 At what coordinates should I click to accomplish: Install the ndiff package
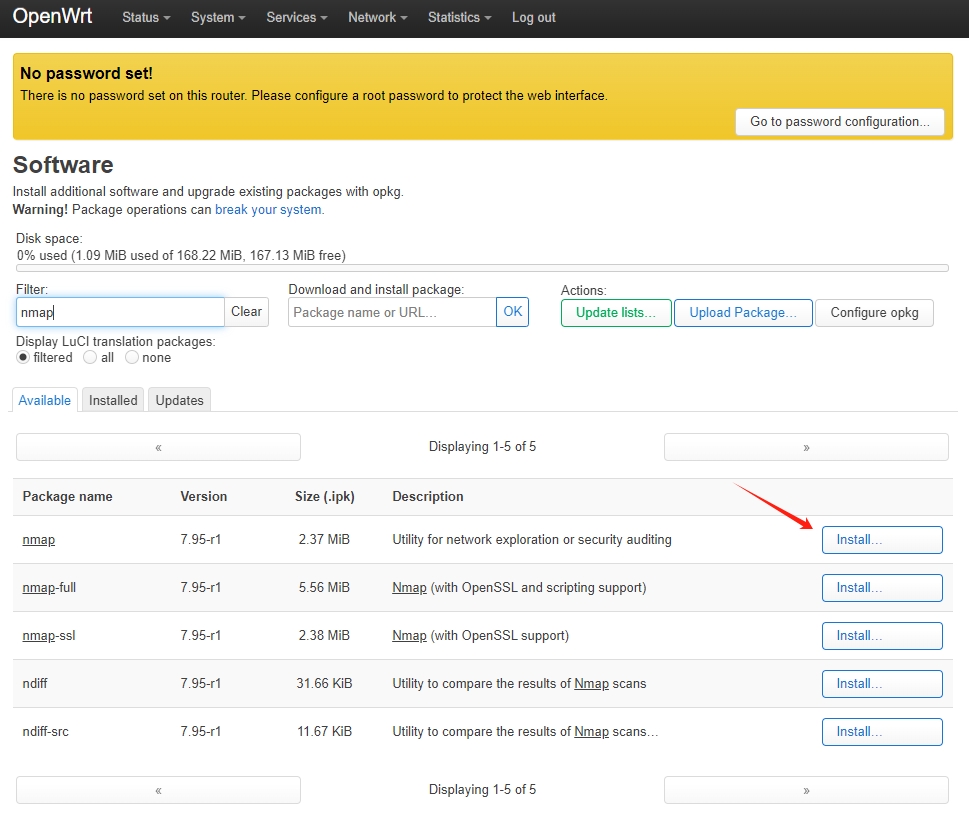[882, 684]
